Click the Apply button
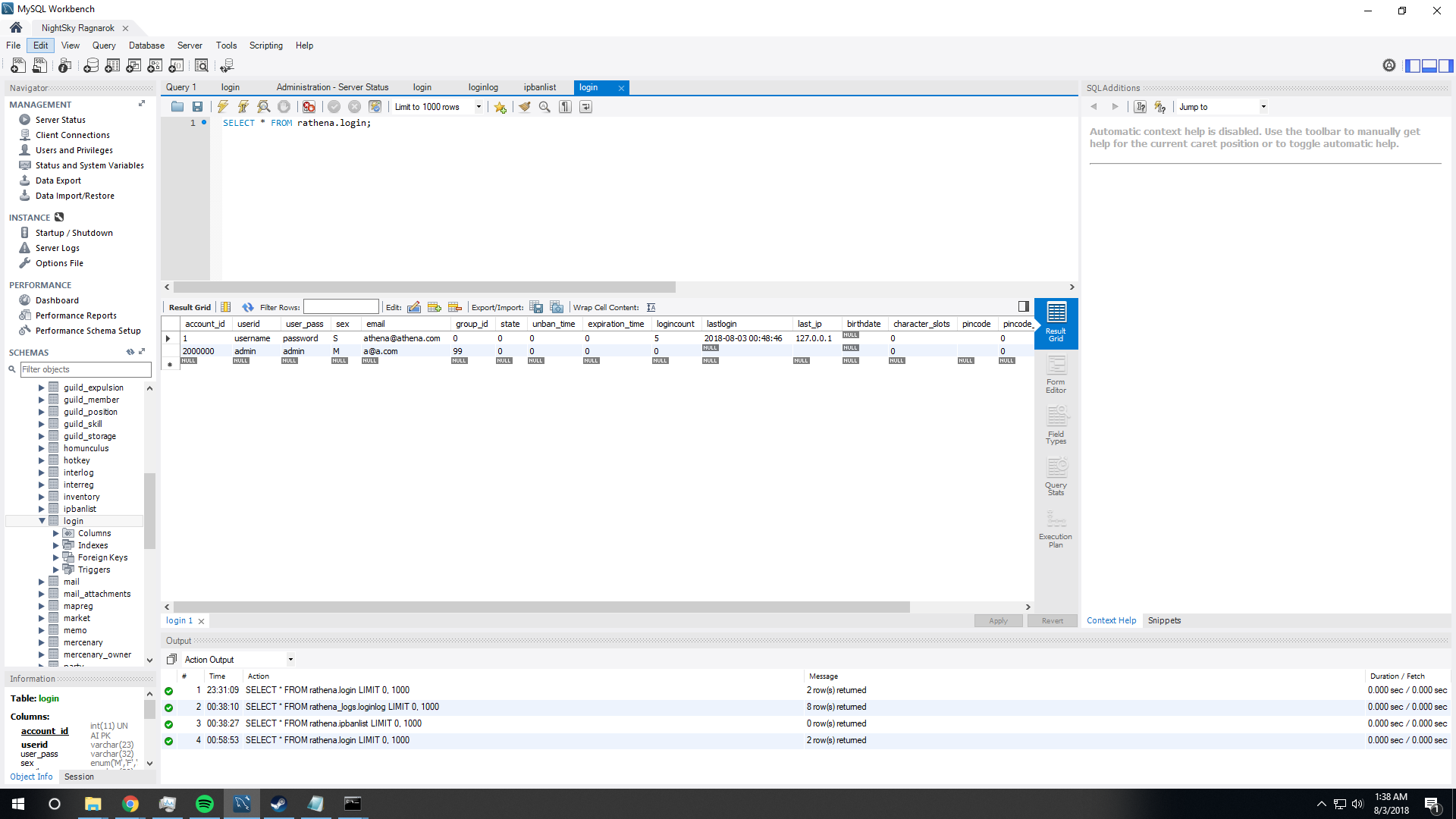The width and height of the screenshot is (1456, 819). pyautogui.click(x=998, y=620)
